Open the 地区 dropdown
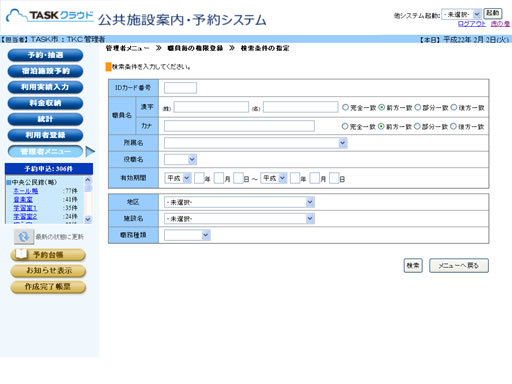The image size is (512, 384). click(x=239, y=202)
